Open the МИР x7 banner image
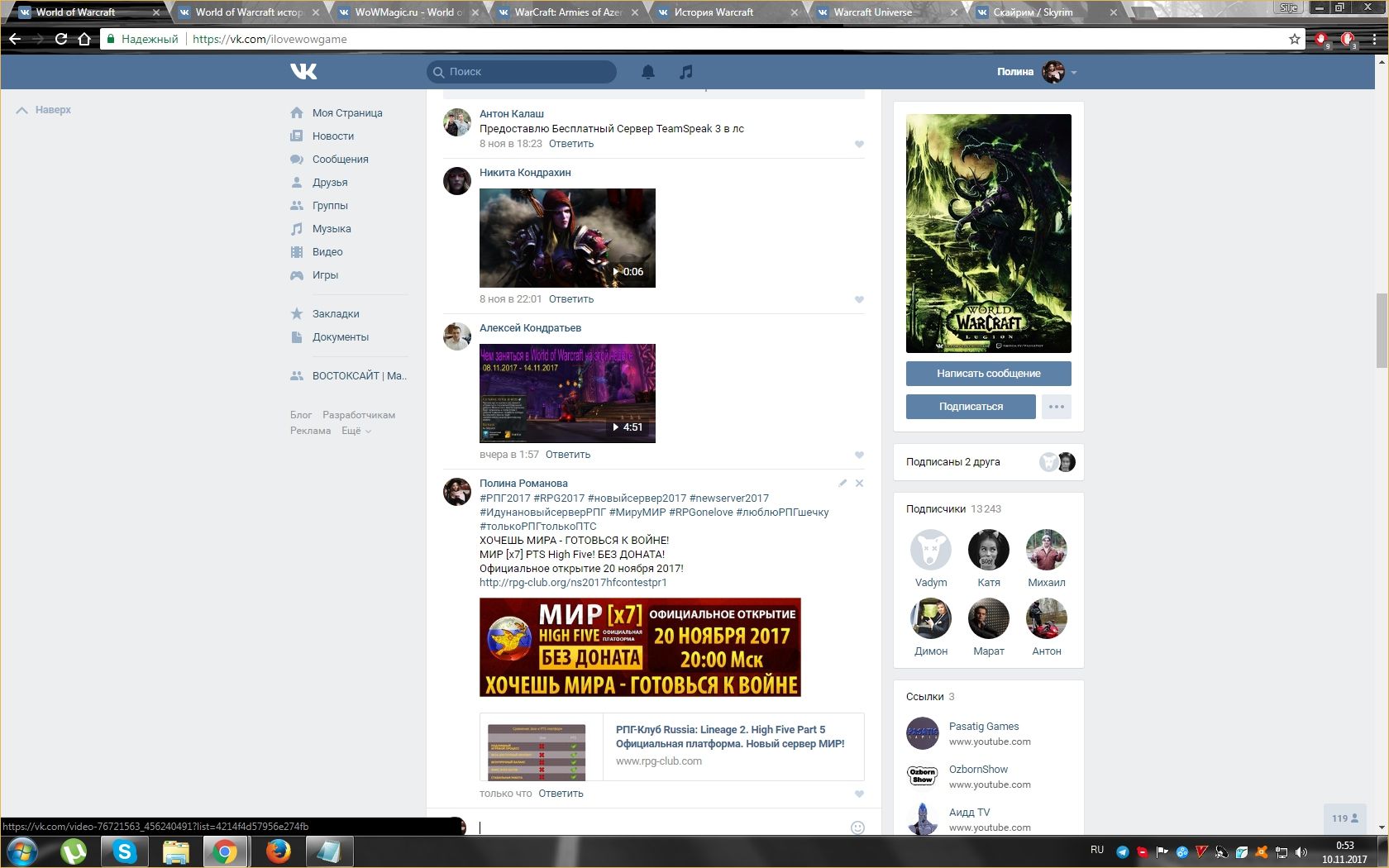The width and height of the screenshot is (1389, 868). [640, 647]
